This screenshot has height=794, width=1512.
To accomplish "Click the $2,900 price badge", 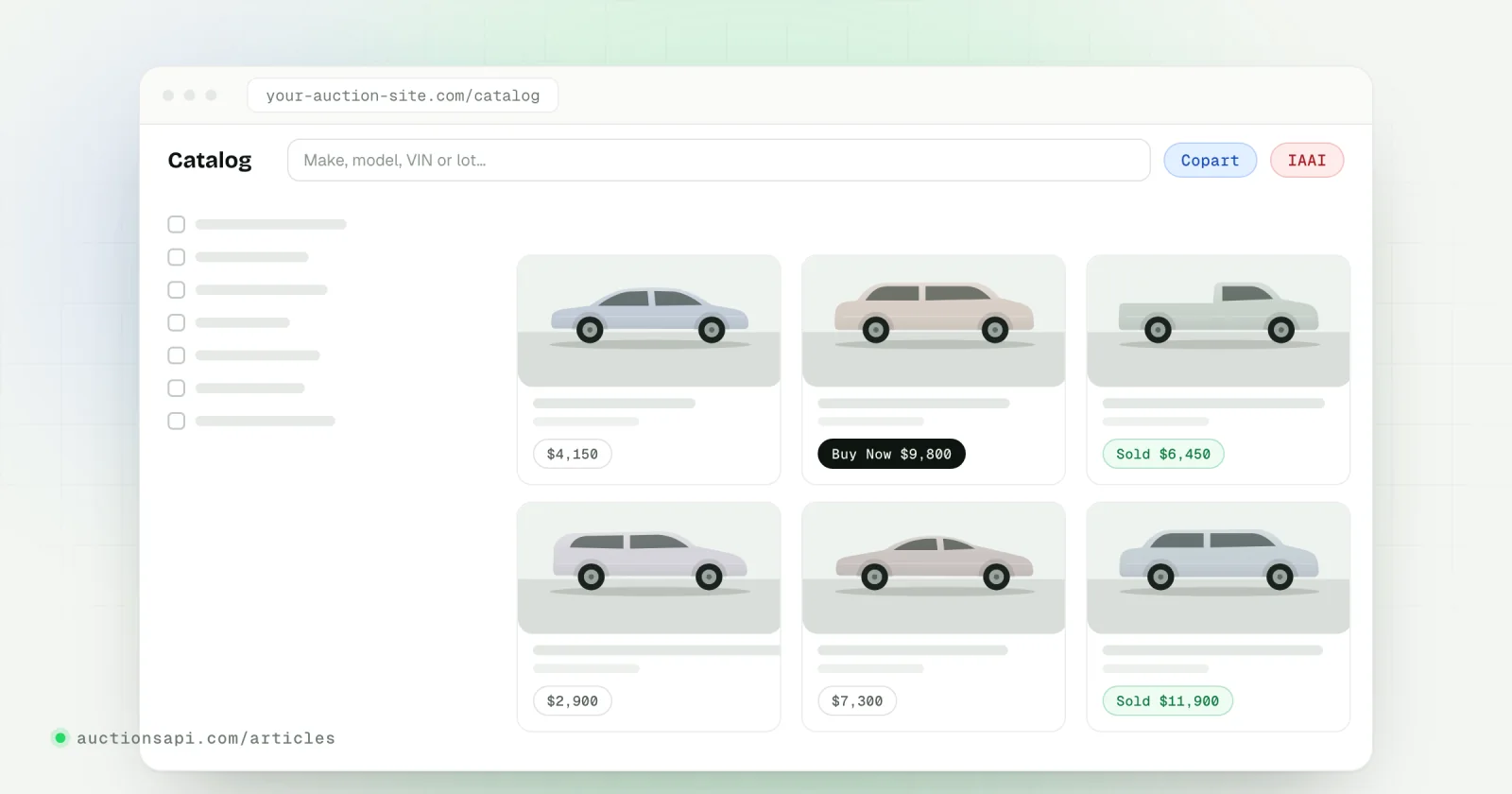I will coord(573,701).
